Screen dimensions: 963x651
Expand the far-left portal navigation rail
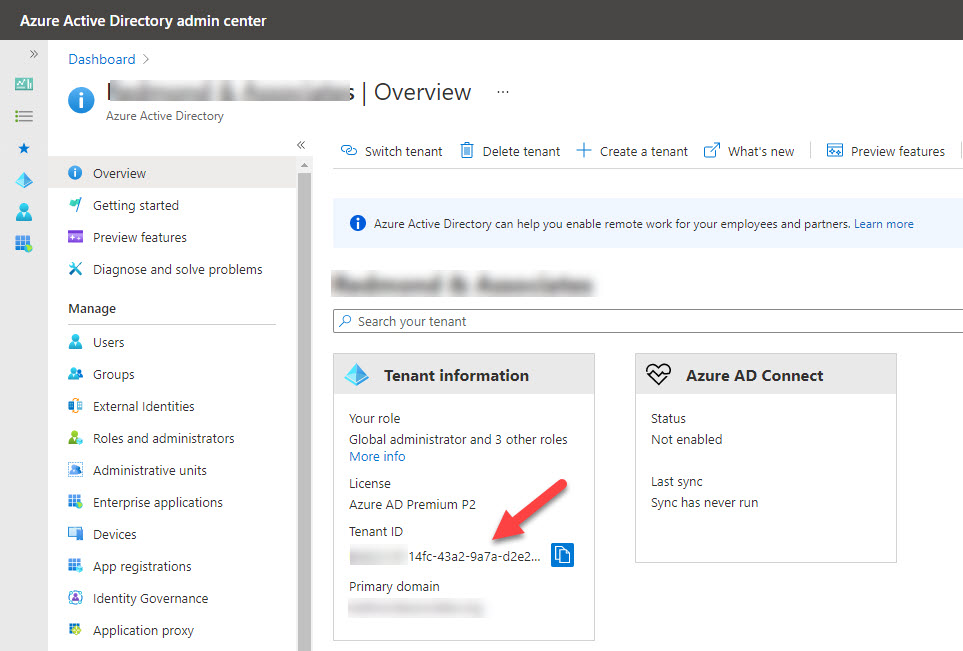point(34,54)
